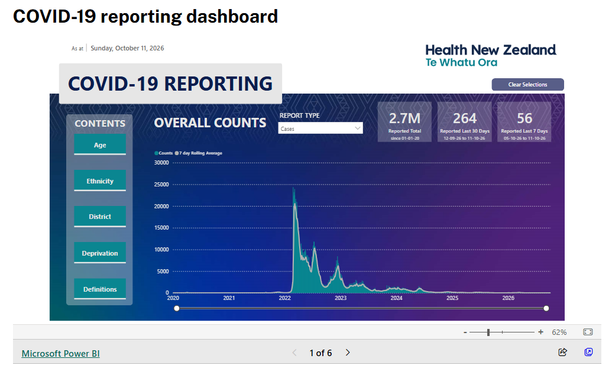Open the Deprivation section
This screenshot has width=612, height=377.
100,253
